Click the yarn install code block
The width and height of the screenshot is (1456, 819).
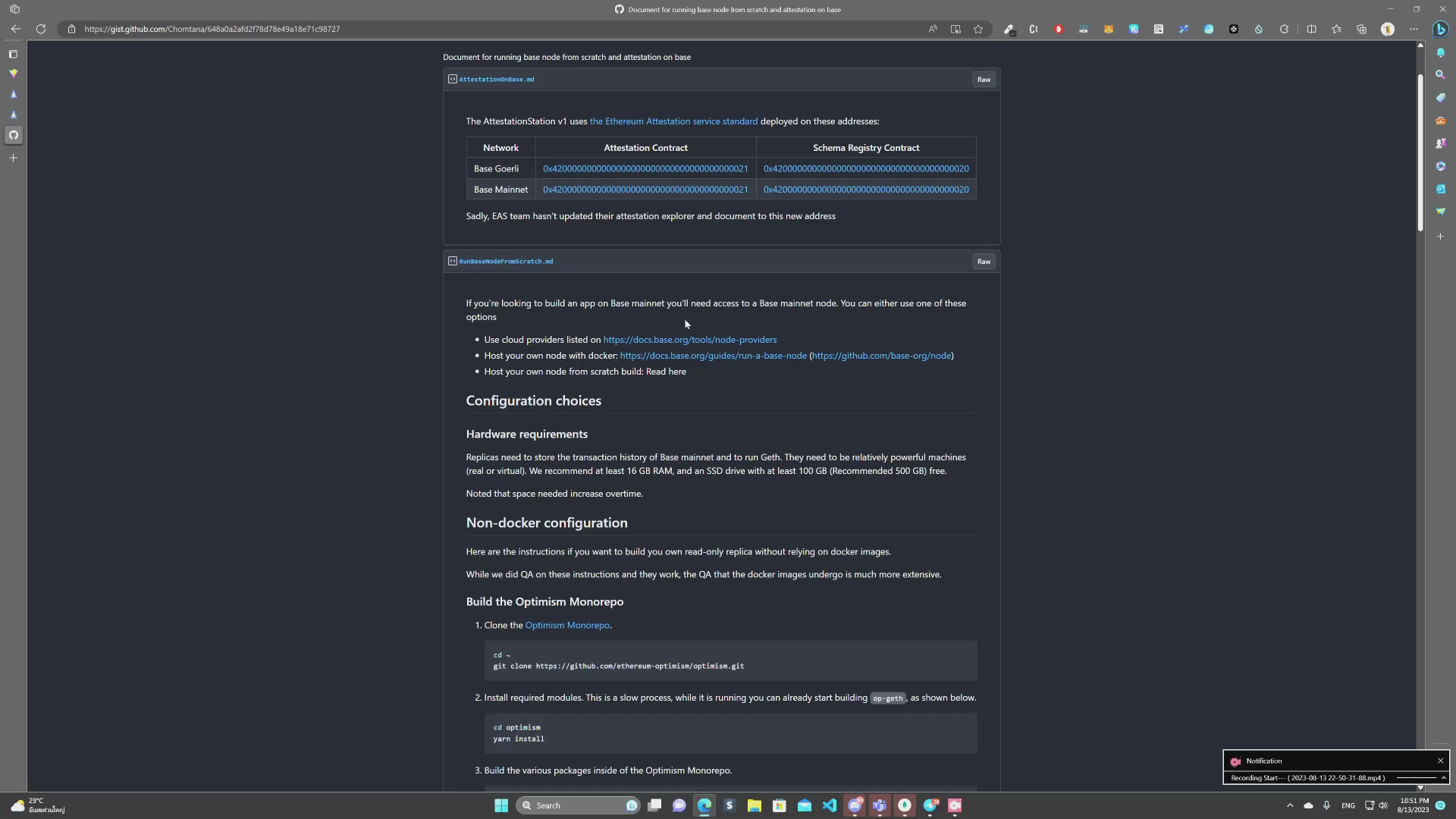coord(730,733)
